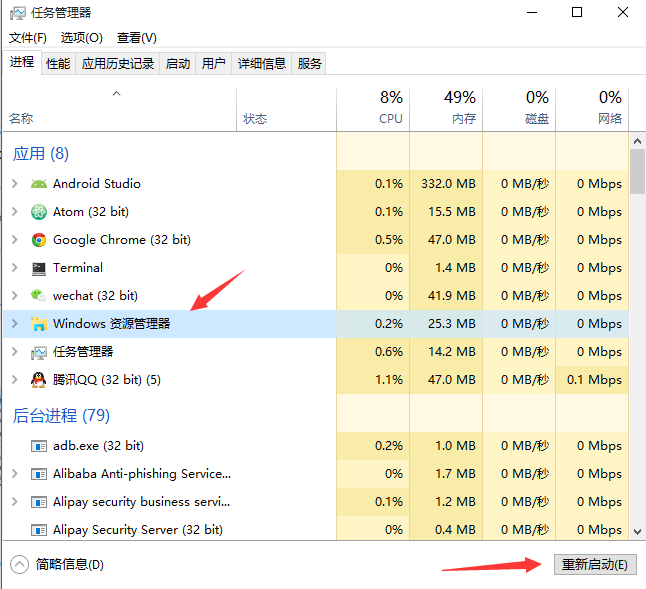Select the Atom (32 bit) row text
The height and width of the screenshot is (589, 646).
(91, 212)
